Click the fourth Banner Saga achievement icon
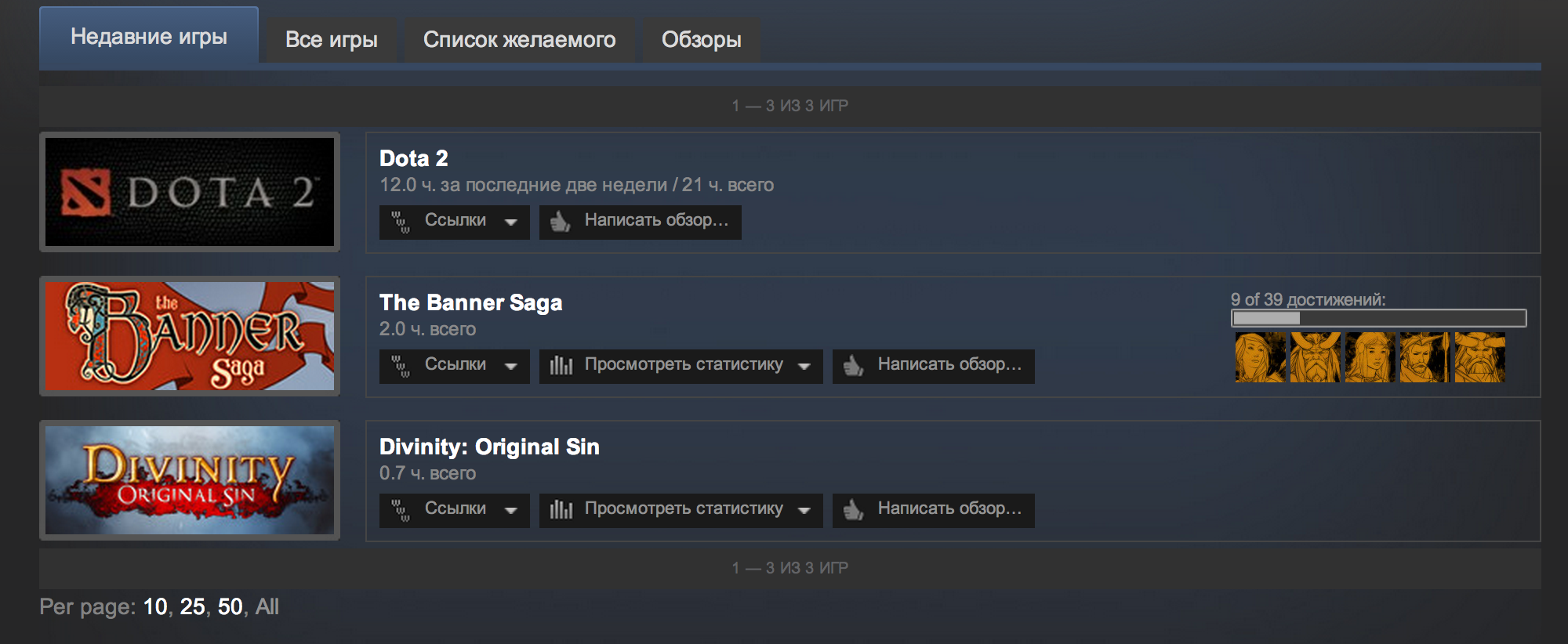Screen dimensions: 1568x644 click(x=1425, y=357)
